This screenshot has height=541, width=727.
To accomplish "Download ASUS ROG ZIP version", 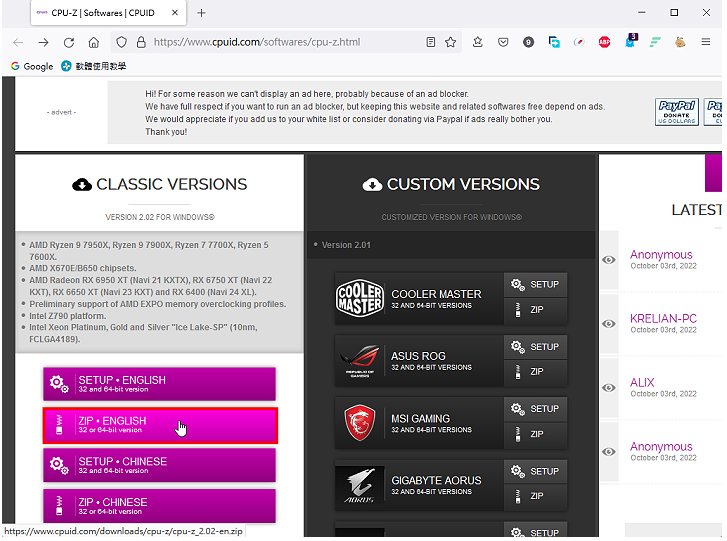I will coord(535,372).
